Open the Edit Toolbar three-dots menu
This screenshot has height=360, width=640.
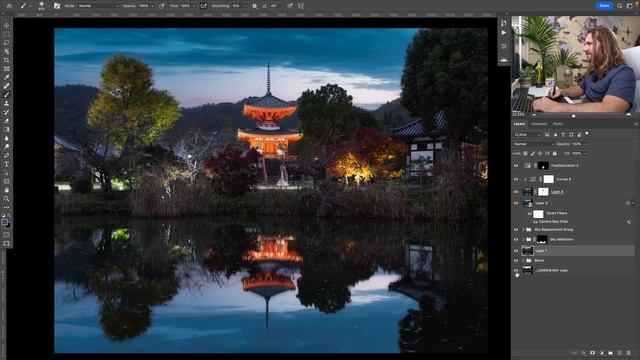(7, 207)
